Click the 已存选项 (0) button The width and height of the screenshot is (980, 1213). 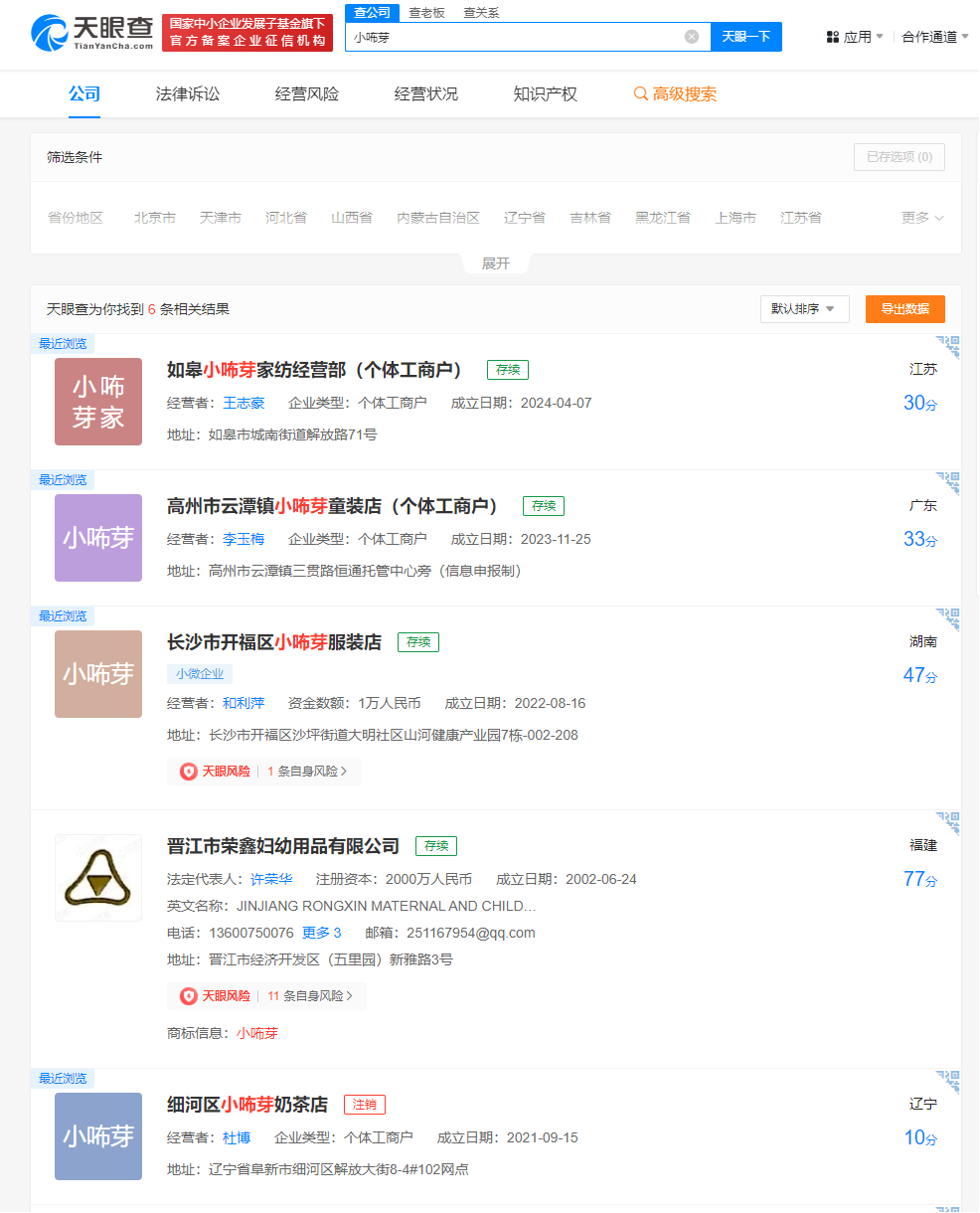click(899, 157)
